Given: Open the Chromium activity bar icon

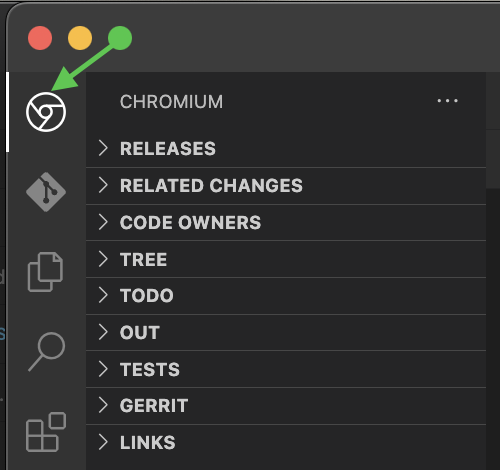Looking at the screenshot, I should tap(46, 112).
